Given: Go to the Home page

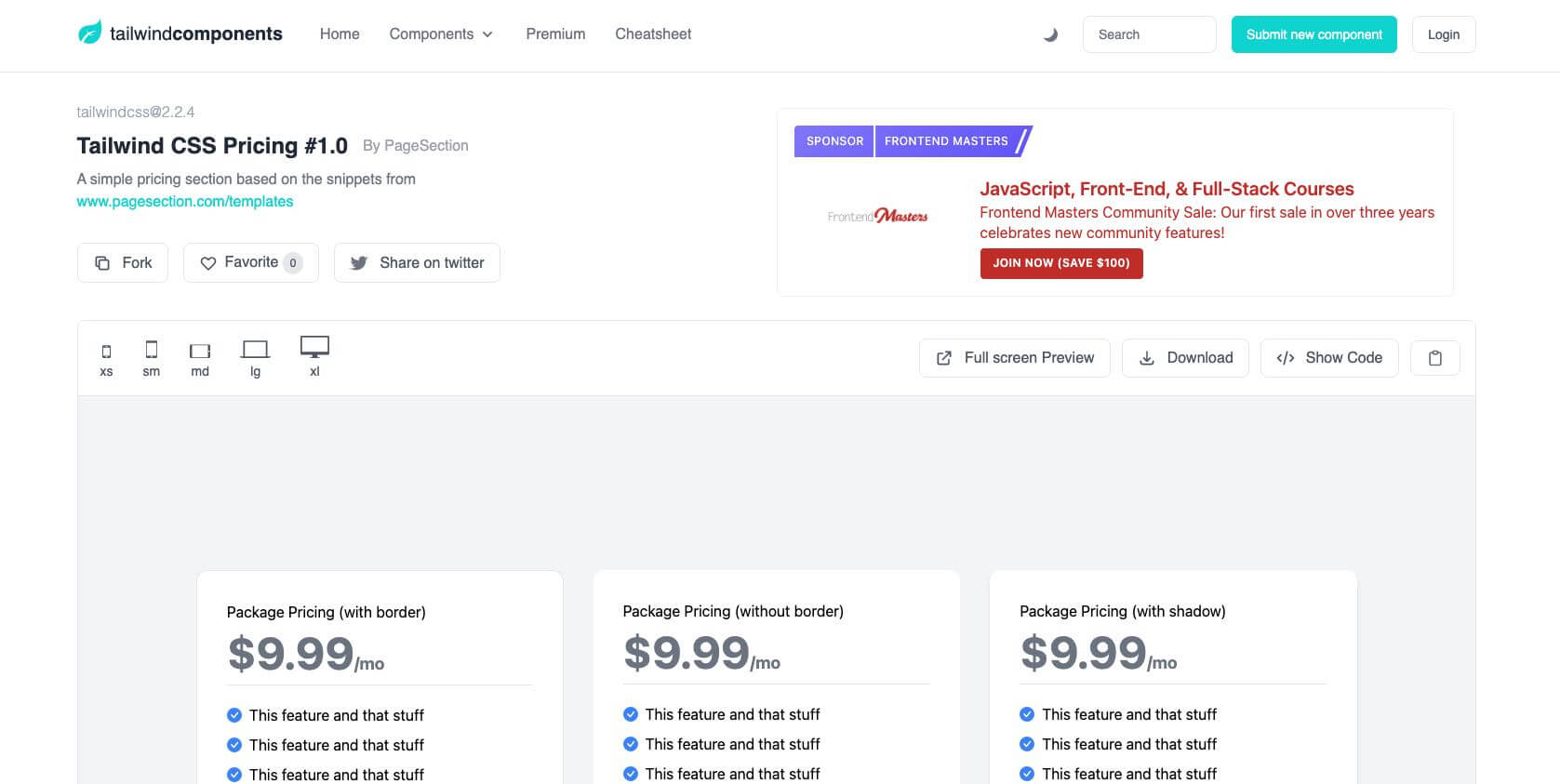Looking at the screenshot, I should point(340,34).
